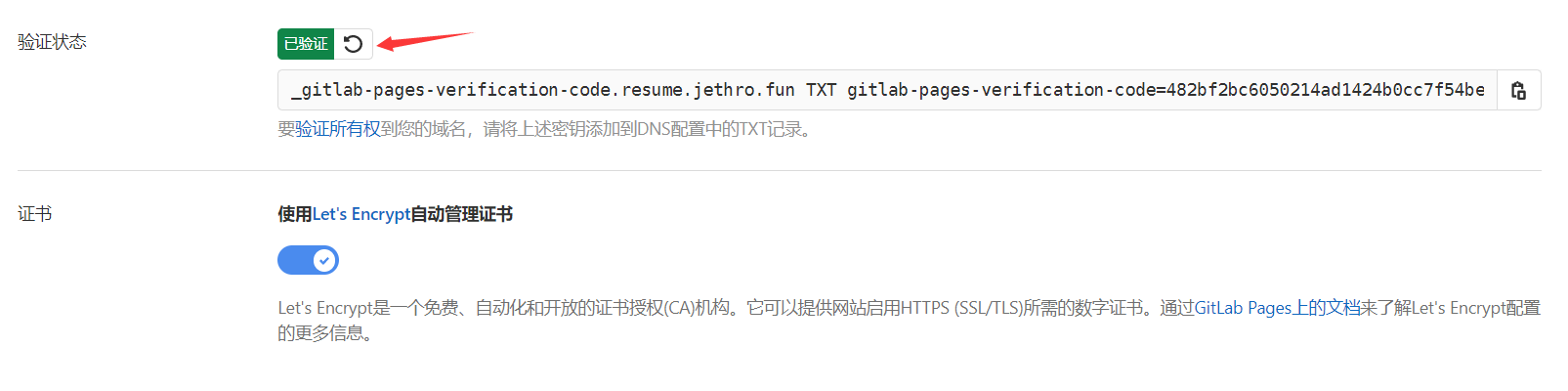Screen dimensions: 1568x391
Task: Click the Let's Encrypt description paragraph
Action: [x=909, y=321]
